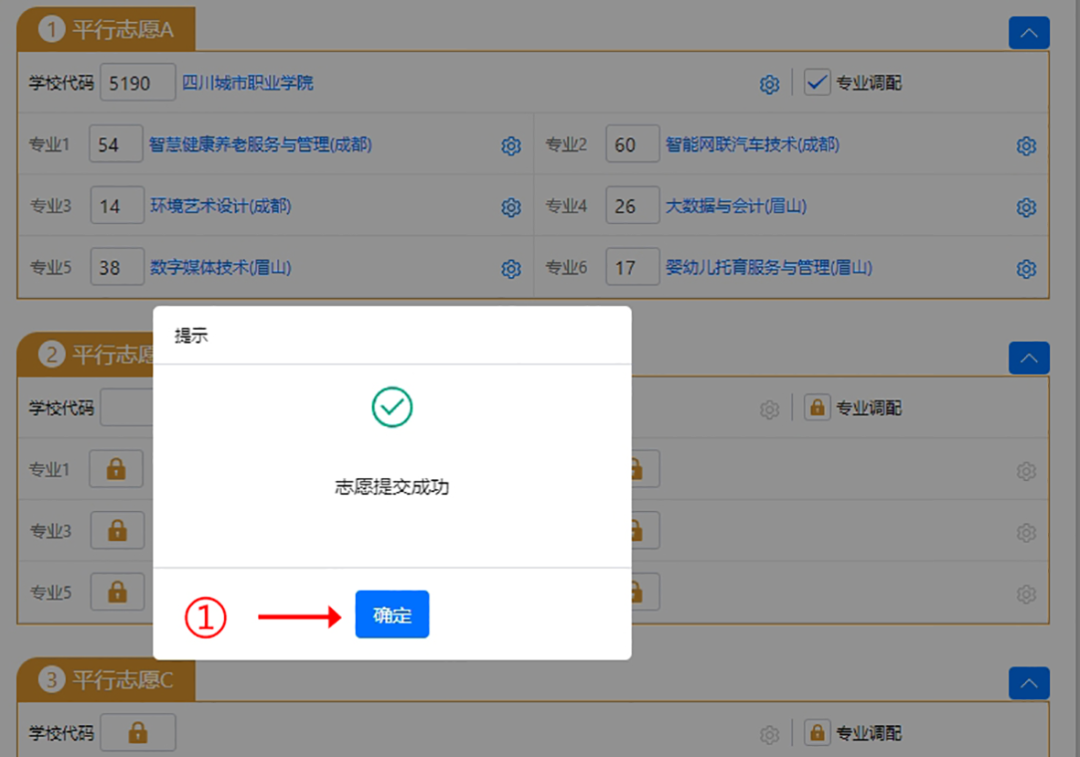Click the lock toggle beside 专业调配 in 平行志愿B
Image resolution: width=1080 pixels, height=757 pixels.
coord(817,408)
